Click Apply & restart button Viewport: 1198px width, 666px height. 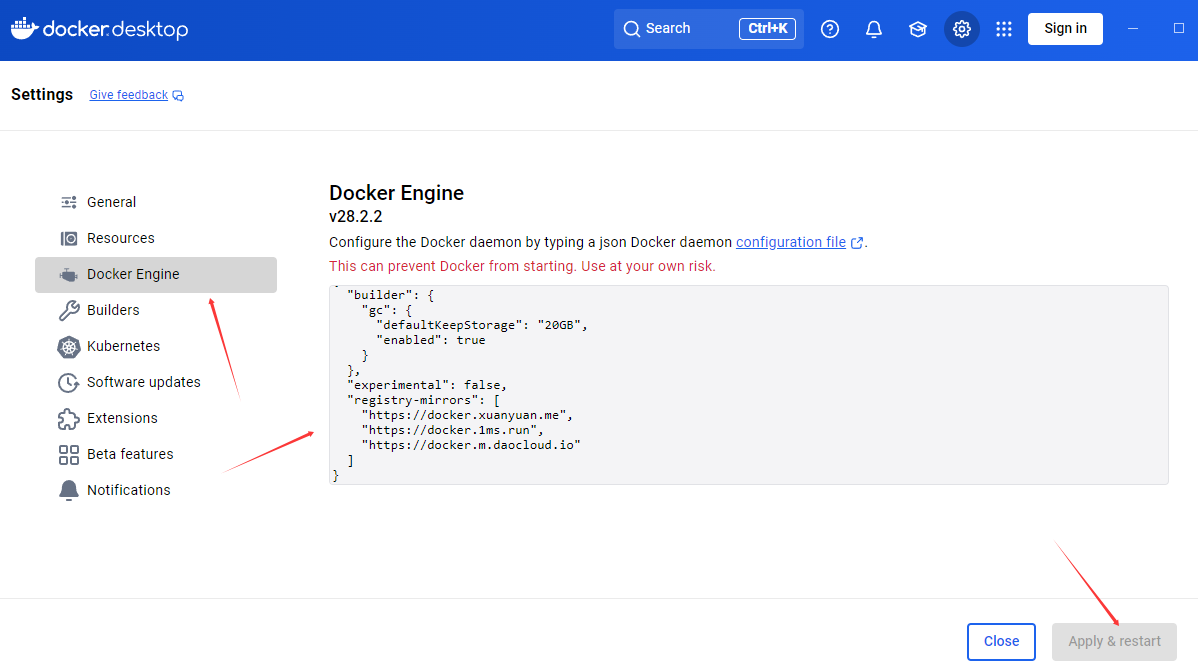(x=1114, y=642)
